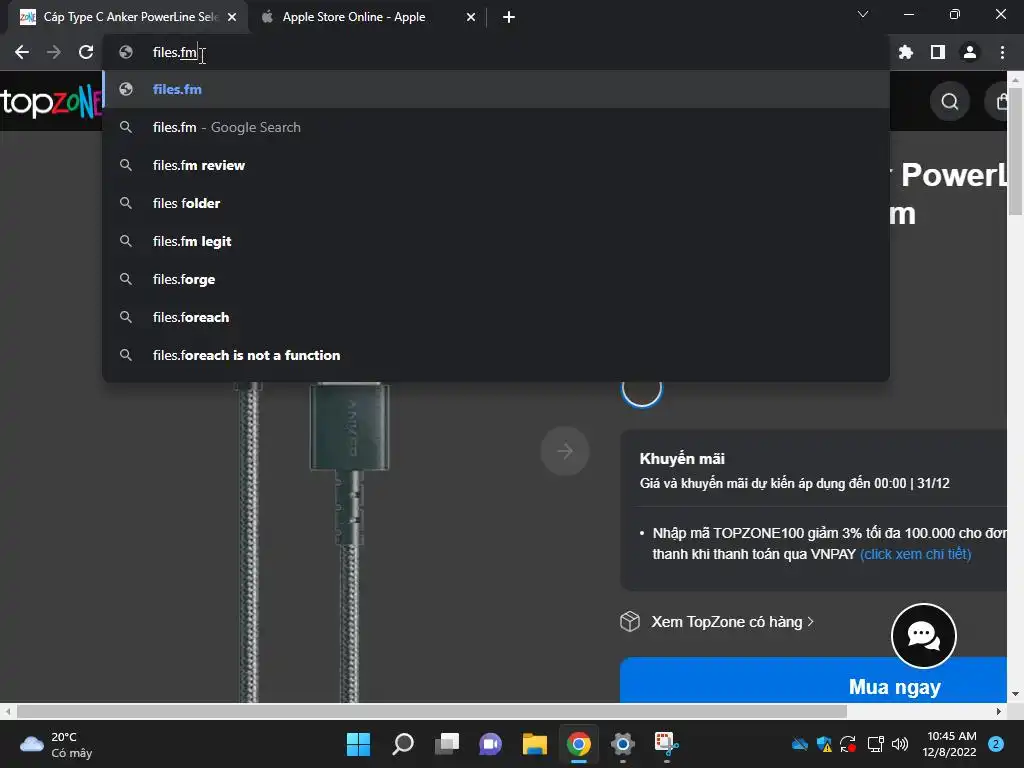
Task: Pick the files.fm review suggestion
Action: (x=496, y=165)
